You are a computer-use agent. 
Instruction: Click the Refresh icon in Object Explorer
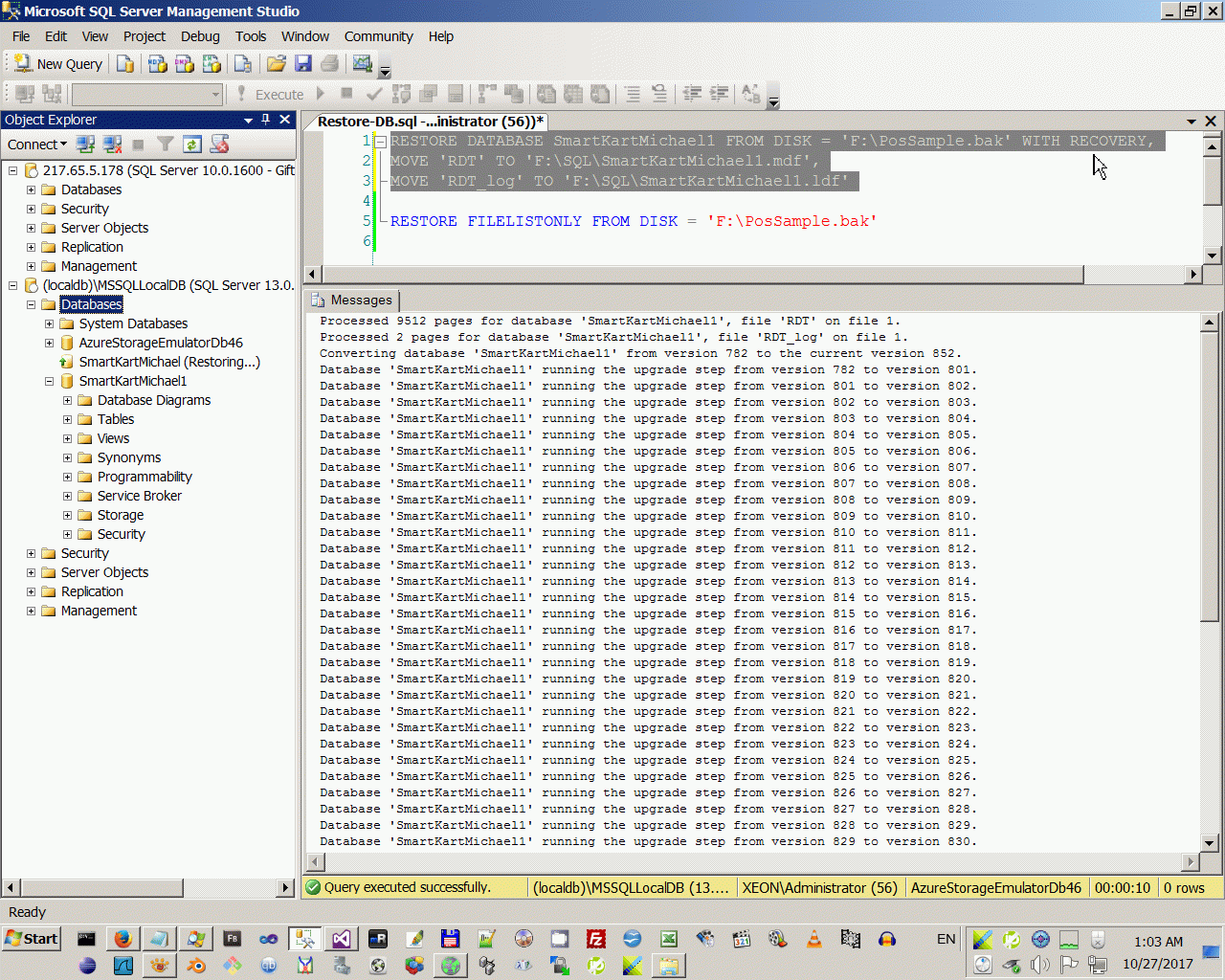(192, 145)
